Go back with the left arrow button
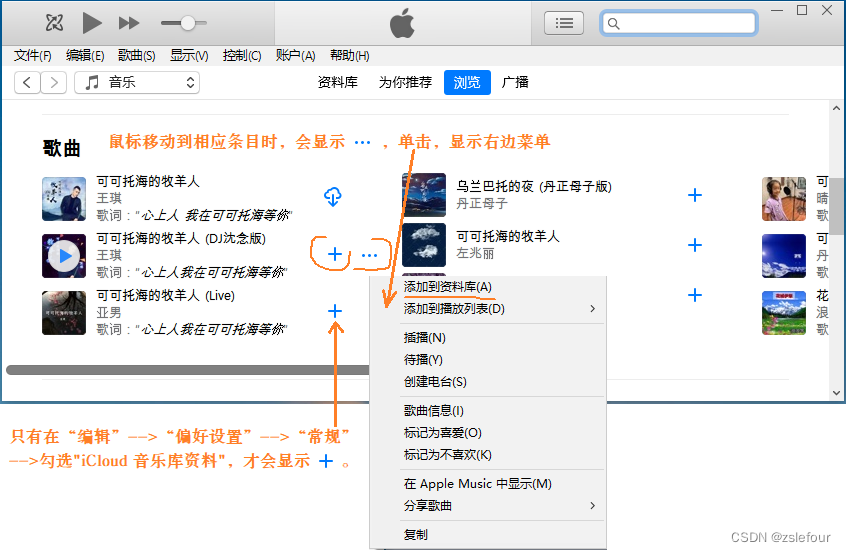Screen dimensions: 846x552 click(27, 83)
